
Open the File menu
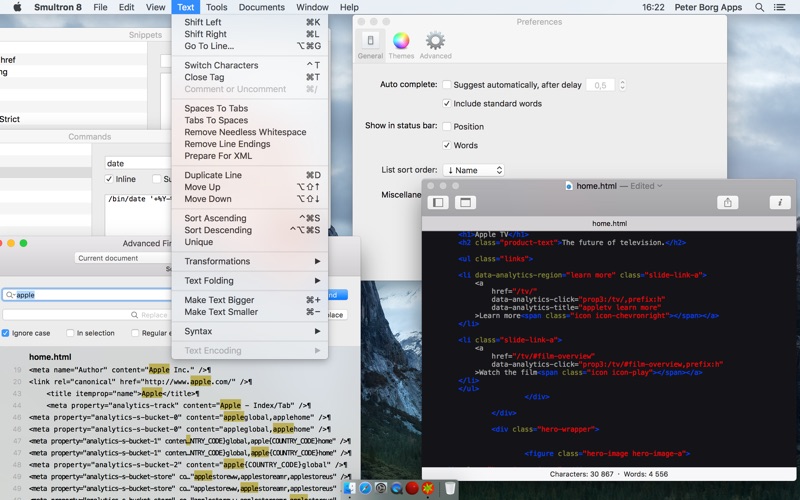100,7
